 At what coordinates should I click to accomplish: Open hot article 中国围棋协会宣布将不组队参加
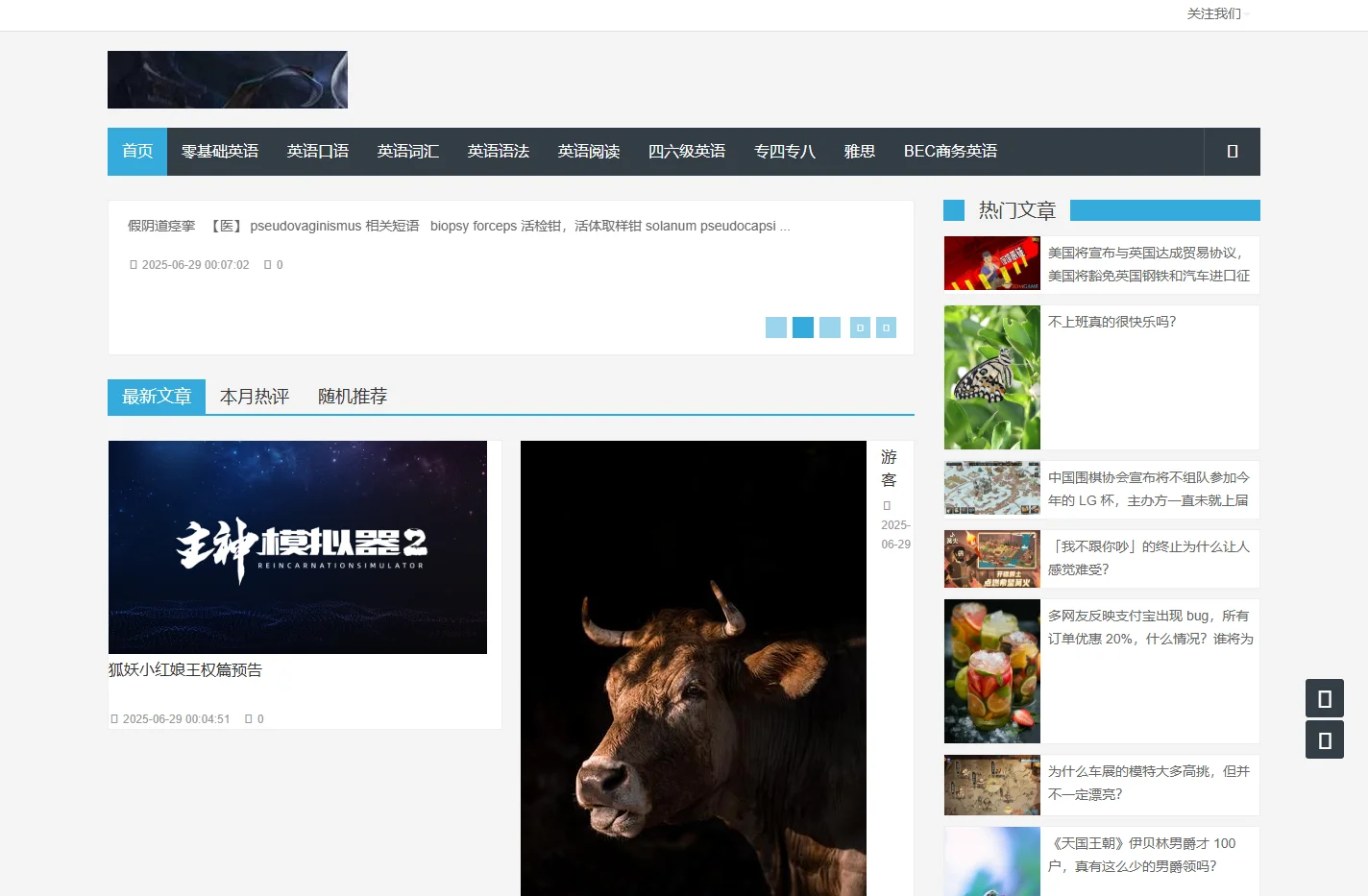tap(1149, 489)
